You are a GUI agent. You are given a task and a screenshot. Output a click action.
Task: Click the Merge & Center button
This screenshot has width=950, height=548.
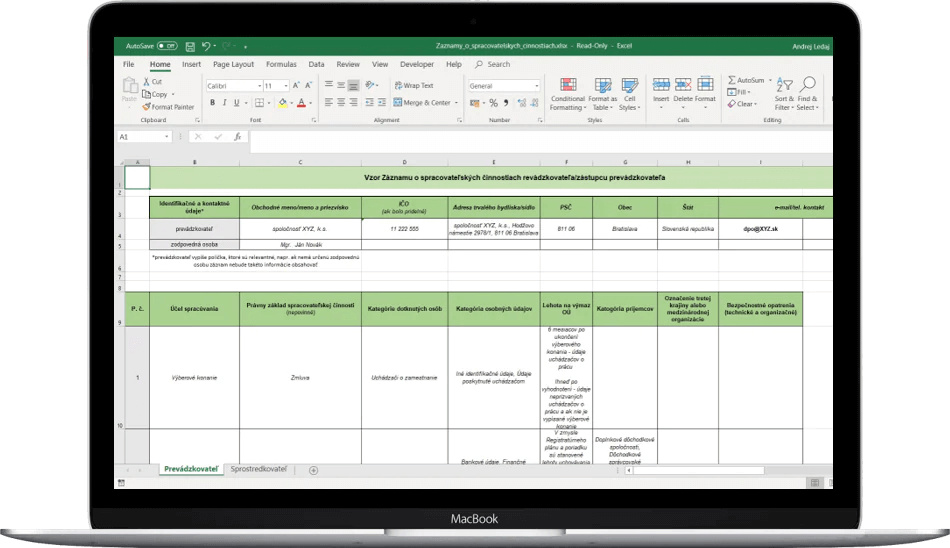click(x=421, y=103)
